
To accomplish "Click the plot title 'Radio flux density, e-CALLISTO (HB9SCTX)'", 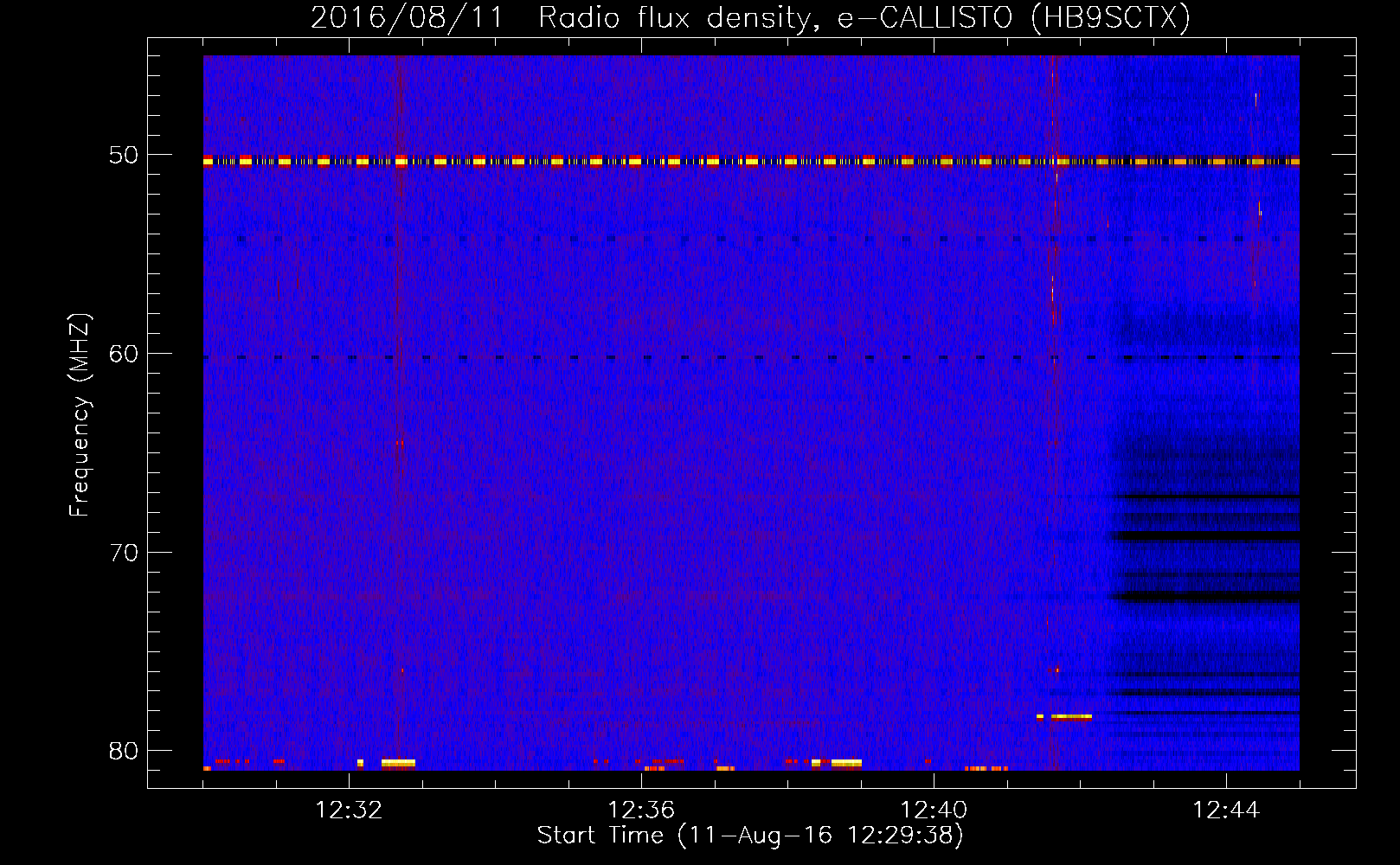I will 864,17.
